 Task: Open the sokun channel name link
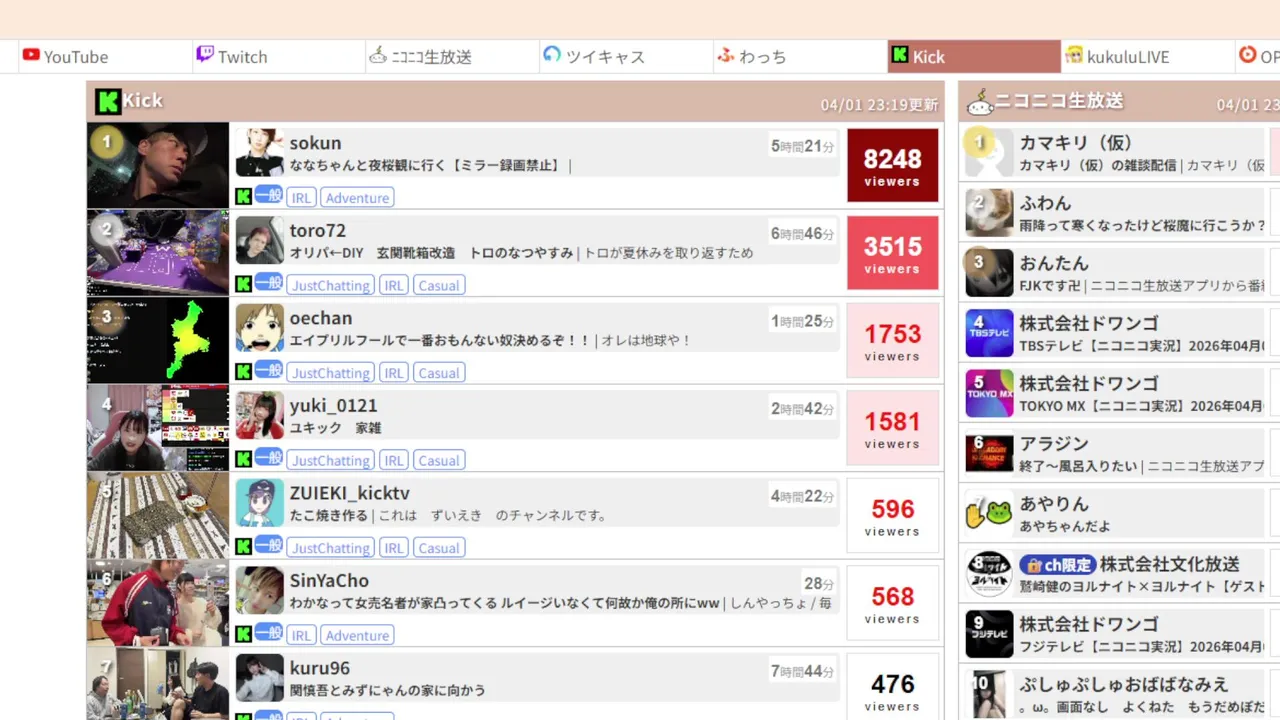(315, 143)
